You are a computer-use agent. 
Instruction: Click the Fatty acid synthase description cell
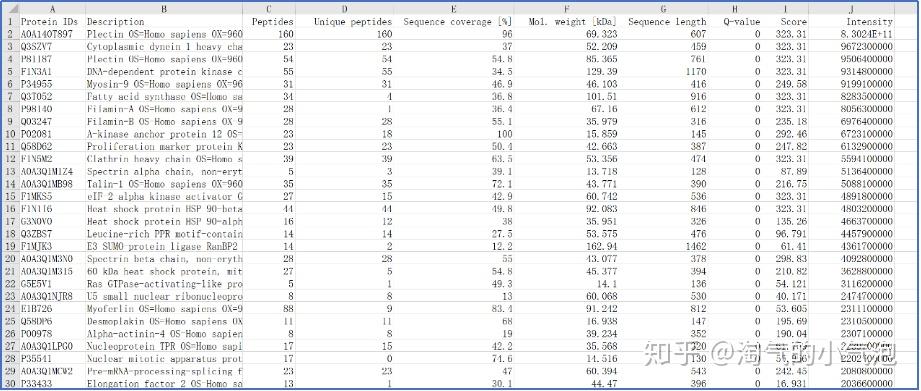[x=164, y=96]
